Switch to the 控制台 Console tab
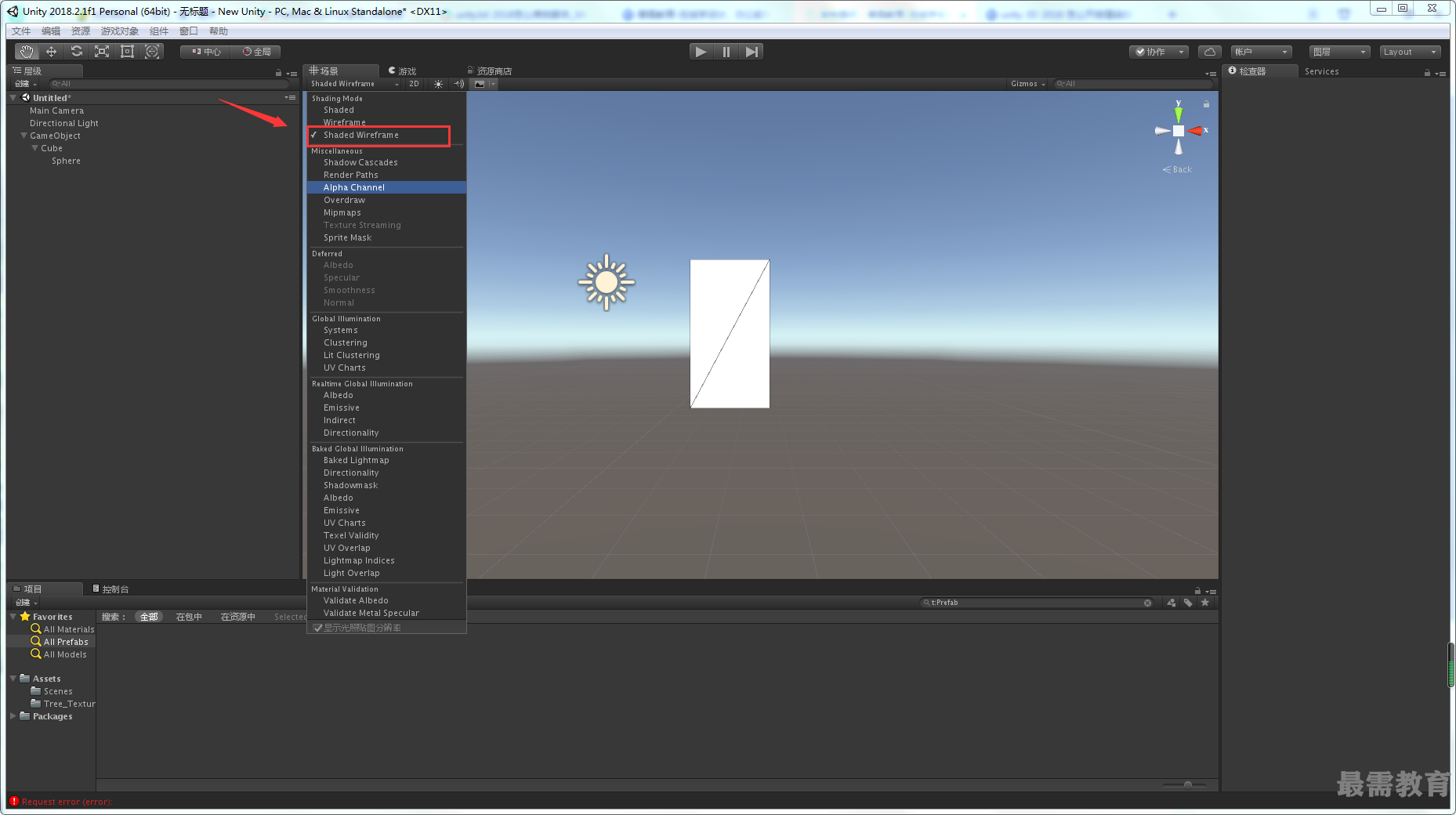Image resolution: width=1456 pixels, height=815 pixels. [x=111, y=589]
